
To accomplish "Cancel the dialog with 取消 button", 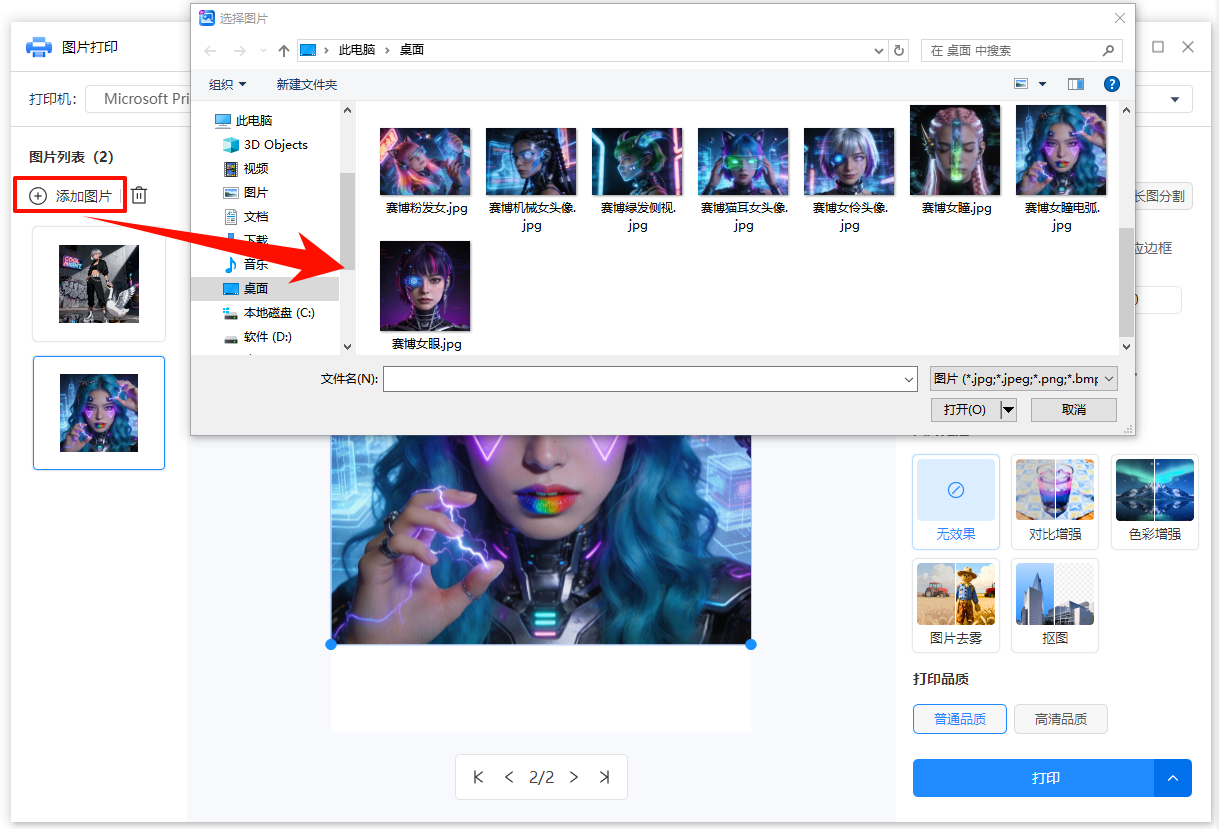I will point(1073,409).
